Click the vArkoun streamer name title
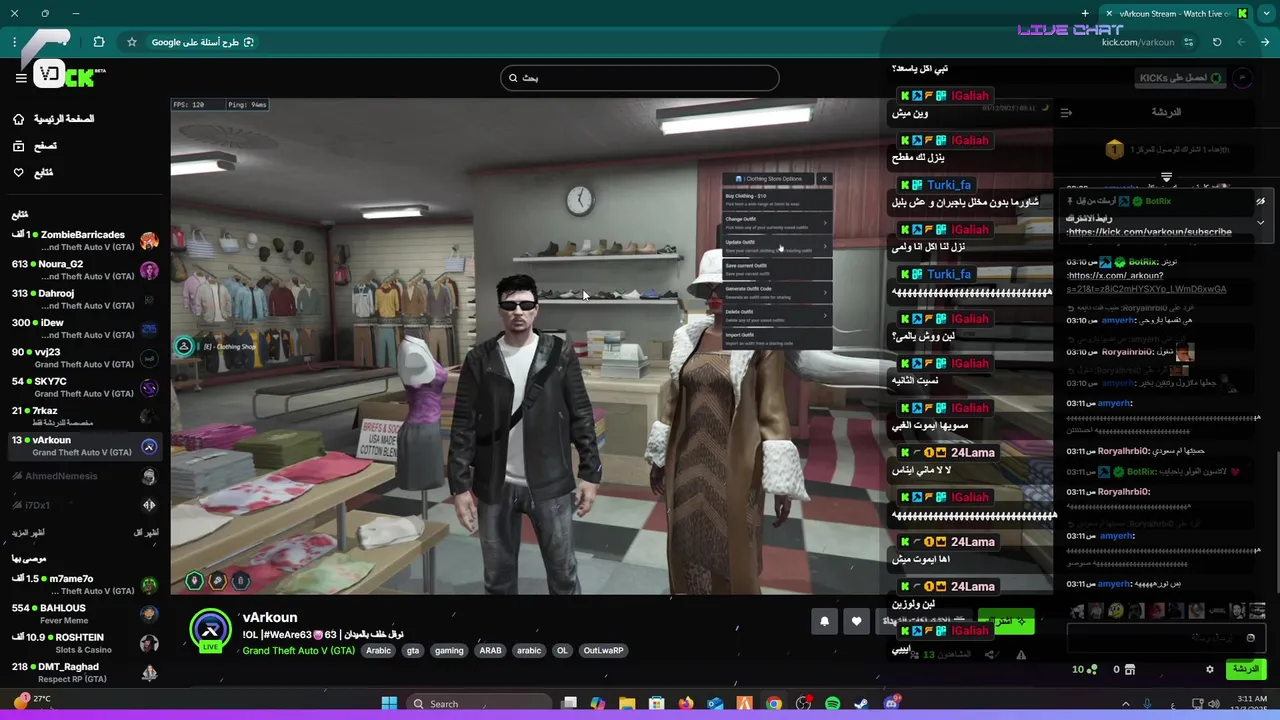The height and width of the screenshot is (720, 1280). tap(270, 617)
